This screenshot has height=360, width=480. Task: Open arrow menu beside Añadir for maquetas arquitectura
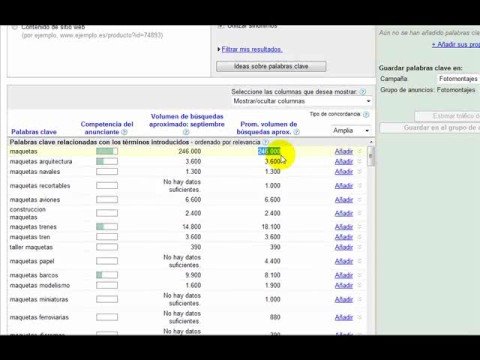[359, 162]
